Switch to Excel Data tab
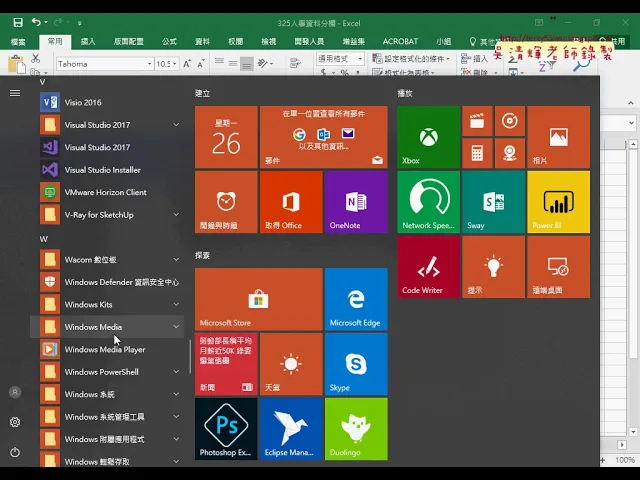Viewport: 640px width, 480px height. [x=202, y=42]
